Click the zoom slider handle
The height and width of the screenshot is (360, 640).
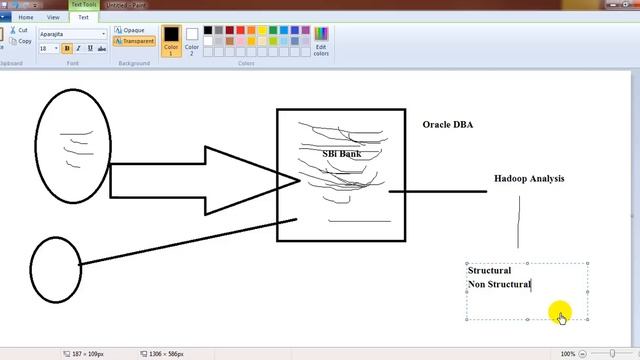tap(612, 353)
